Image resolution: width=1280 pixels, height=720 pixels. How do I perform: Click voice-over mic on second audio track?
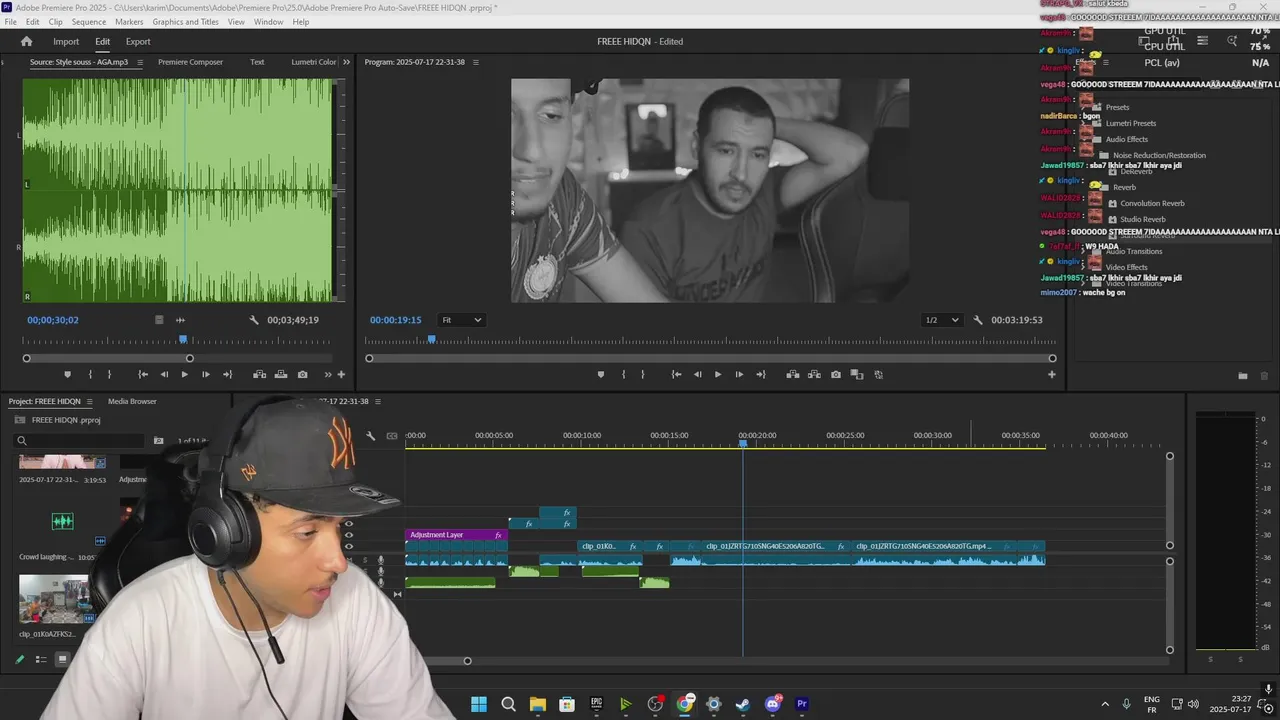pos(381,572)
